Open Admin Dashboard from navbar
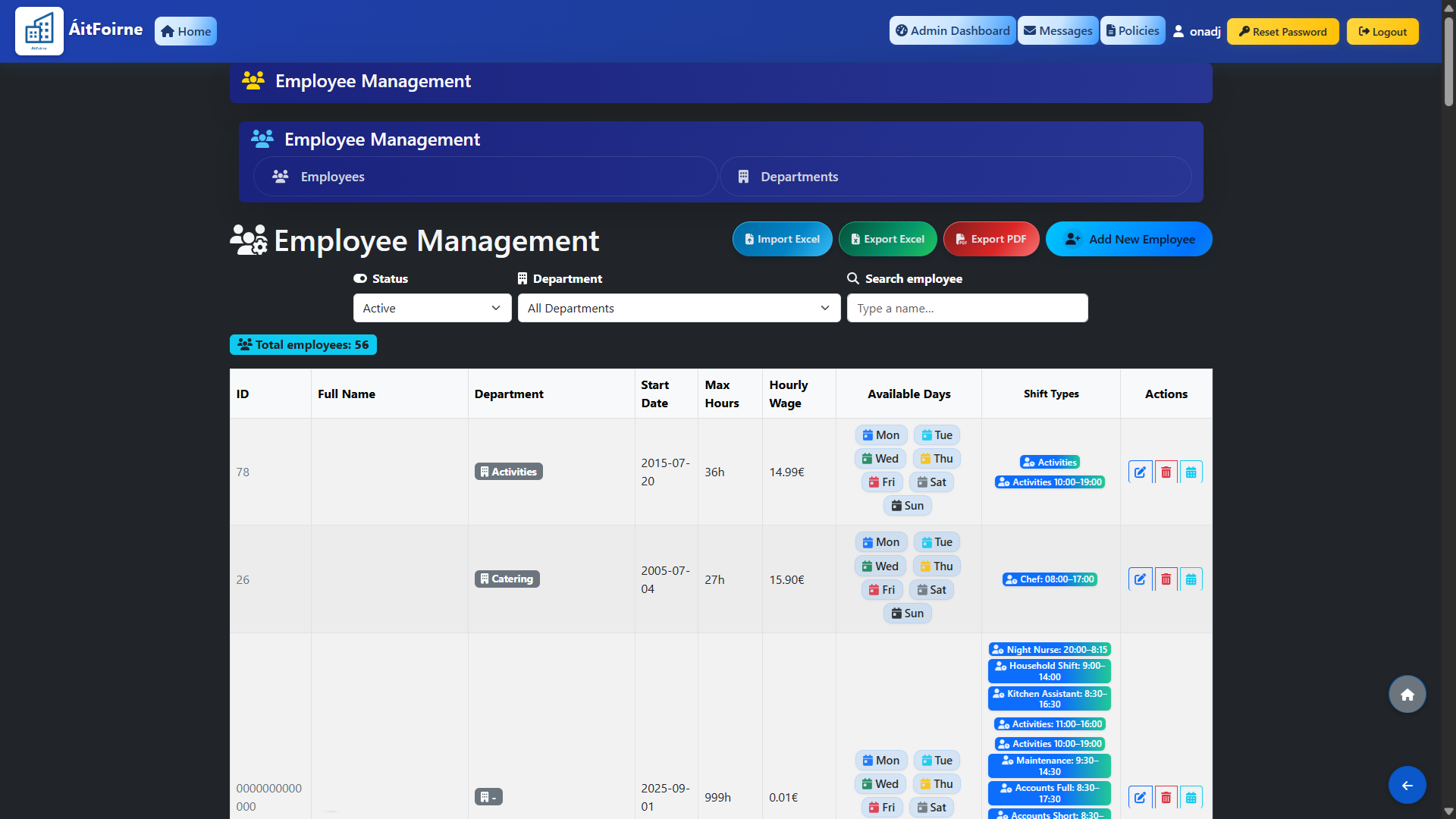1456x819 pixels. coord(952,31)
